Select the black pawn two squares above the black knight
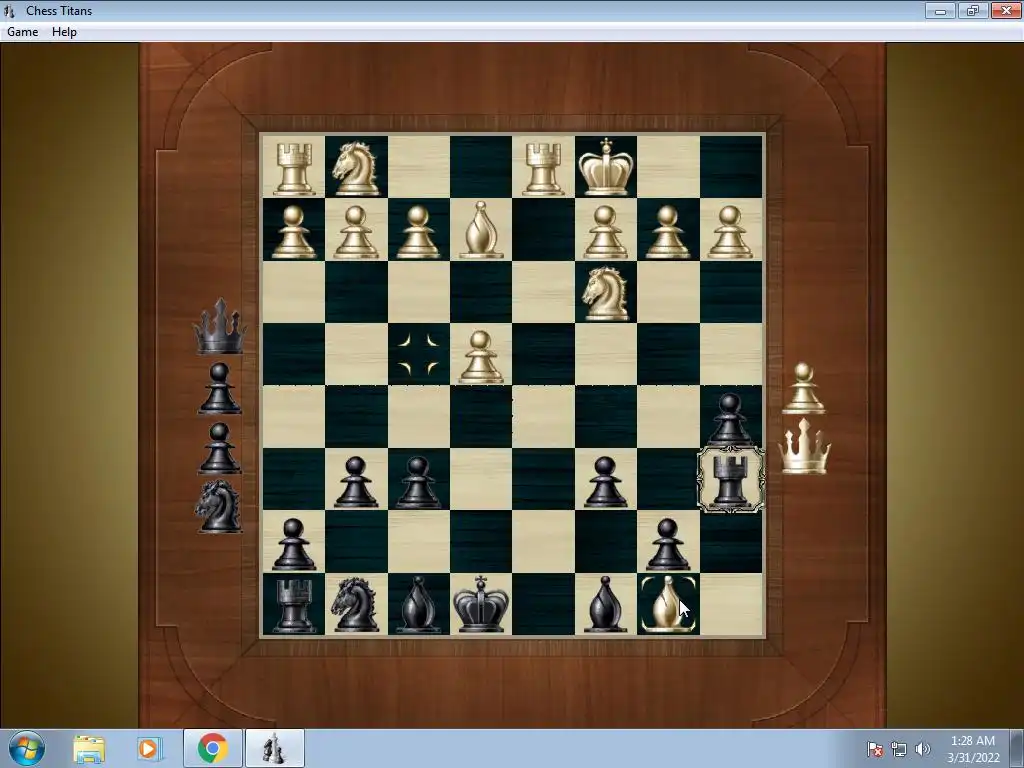This screenshot has height=768, width=1024. pyautogui.click(x=356, y=482)
